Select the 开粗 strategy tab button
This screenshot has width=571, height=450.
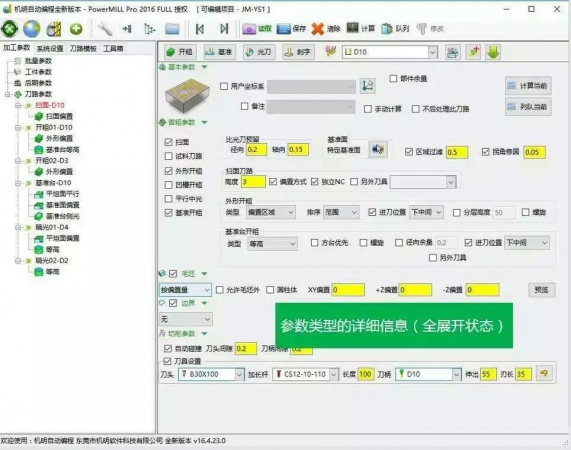point(180,52)
